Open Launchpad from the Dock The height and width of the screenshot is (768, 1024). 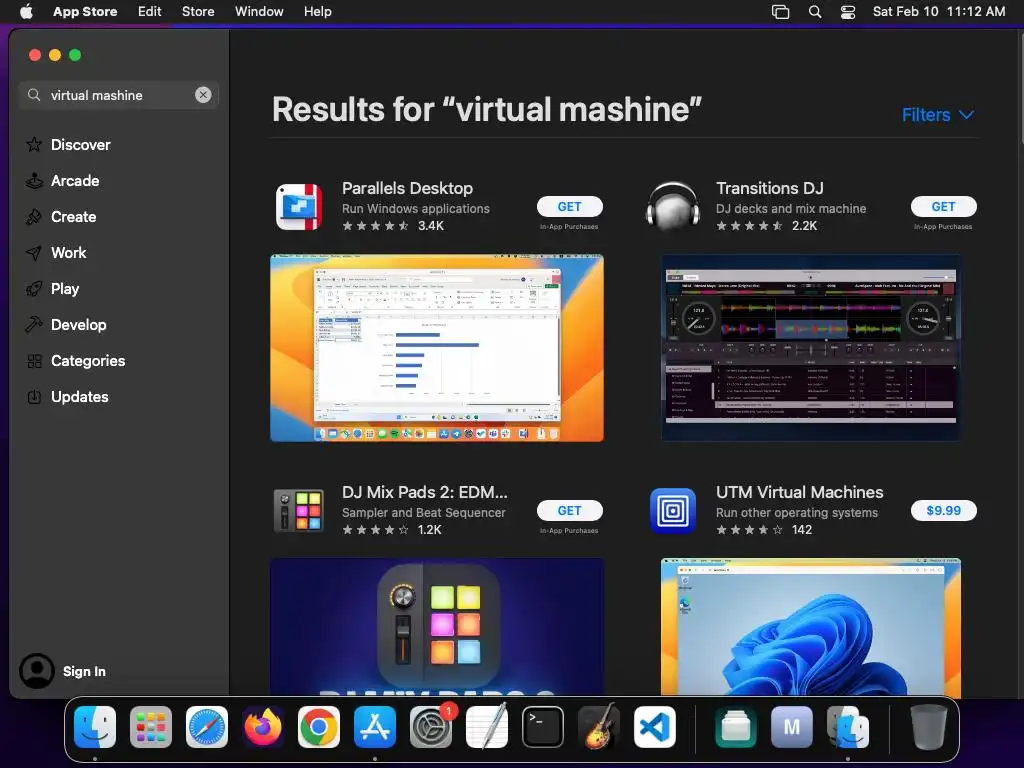point(151,726)
